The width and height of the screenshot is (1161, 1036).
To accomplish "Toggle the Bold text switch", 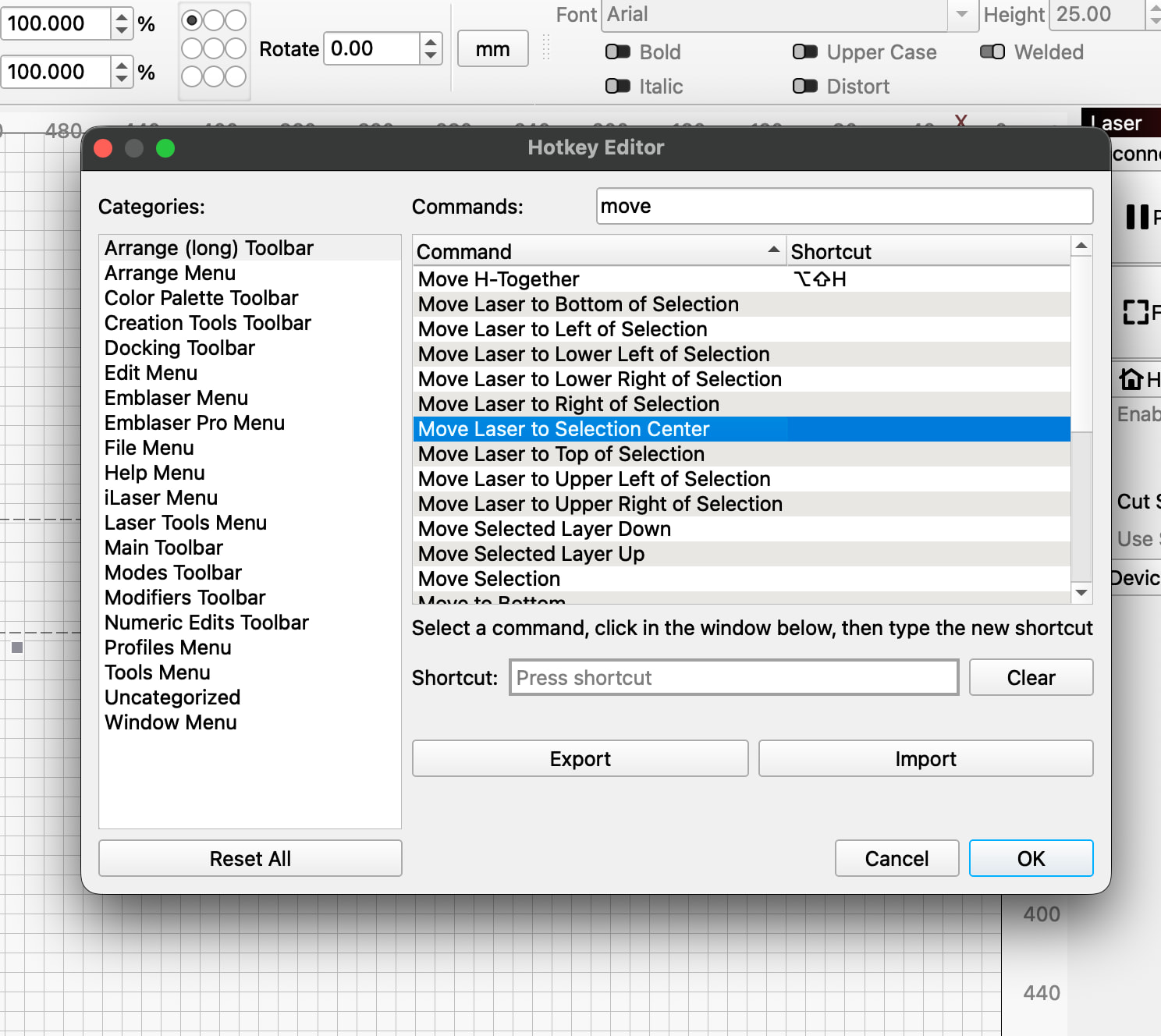I will click(x=618, y=52).
